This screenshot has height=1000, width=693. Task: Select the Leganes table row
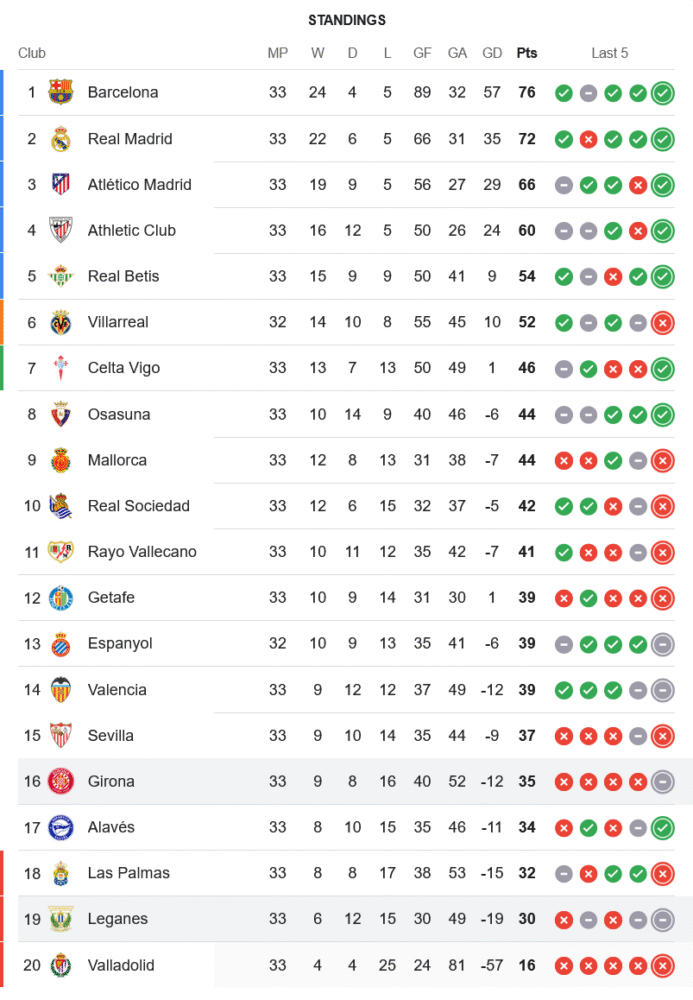350,919
